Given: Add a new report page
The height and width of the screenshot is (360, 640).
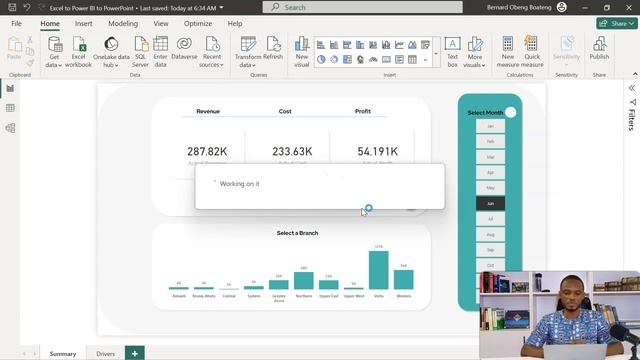Looking at the screenshot, I should [135, 353].
